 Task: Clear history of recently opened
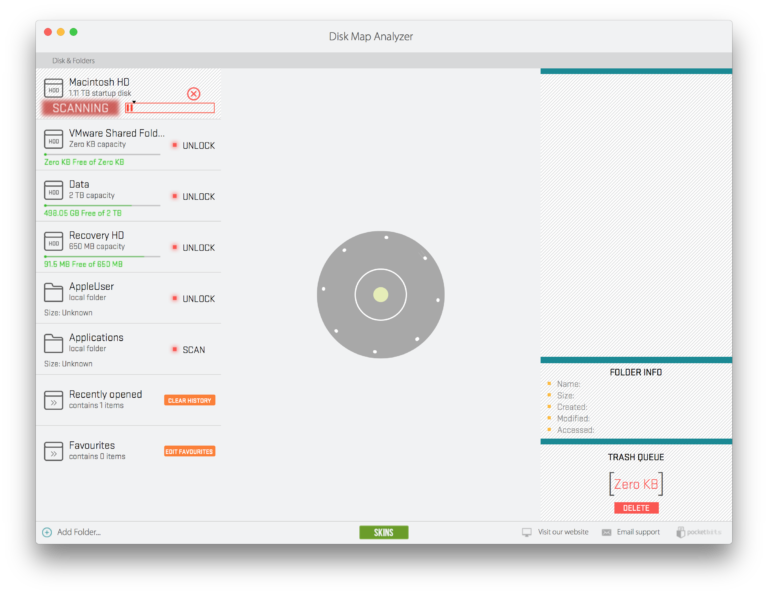click(190, 400)
